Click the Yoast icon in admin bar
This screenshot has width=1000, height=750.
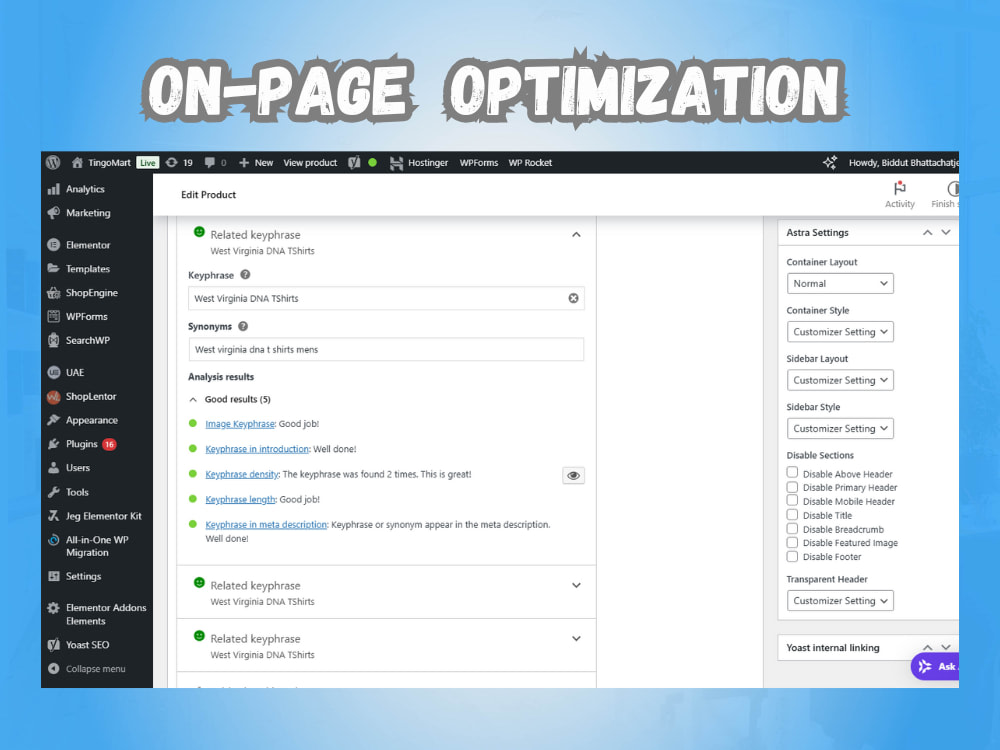(355, 163)
